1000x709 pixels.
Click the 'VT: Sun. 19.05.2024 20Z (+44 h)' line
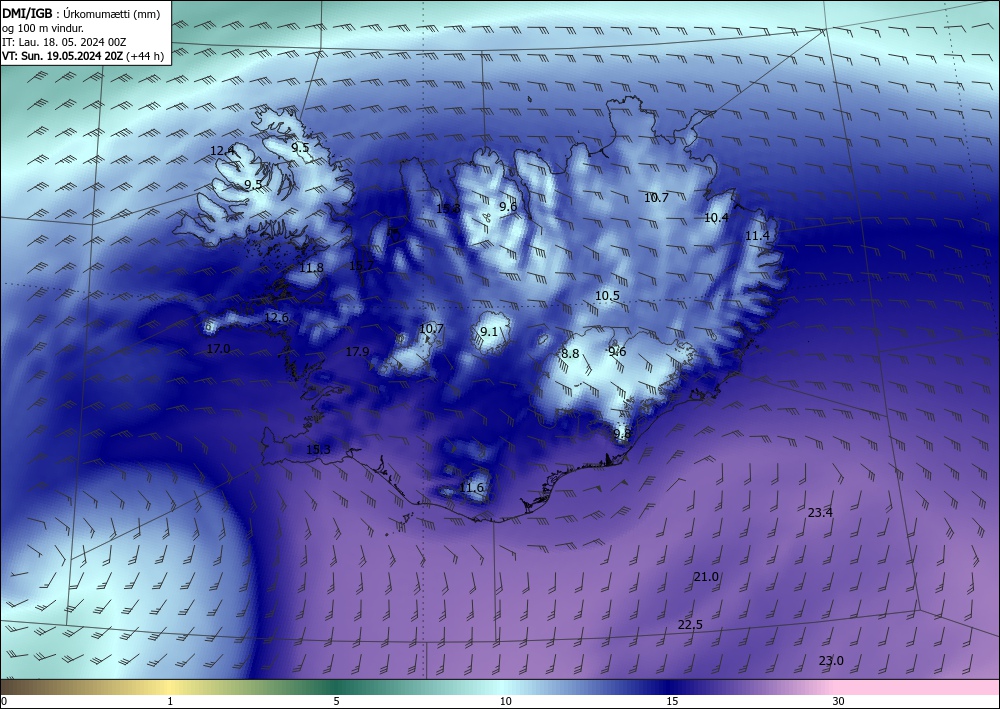83,56
